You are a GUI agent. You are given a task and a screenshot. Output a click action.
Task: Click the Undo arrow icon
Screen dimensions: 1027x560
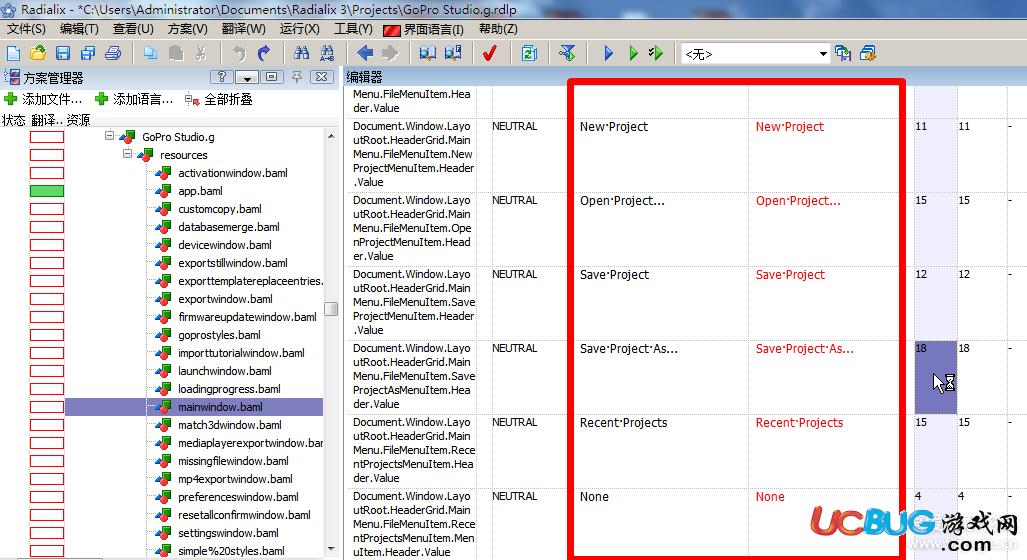click(239, 54)
